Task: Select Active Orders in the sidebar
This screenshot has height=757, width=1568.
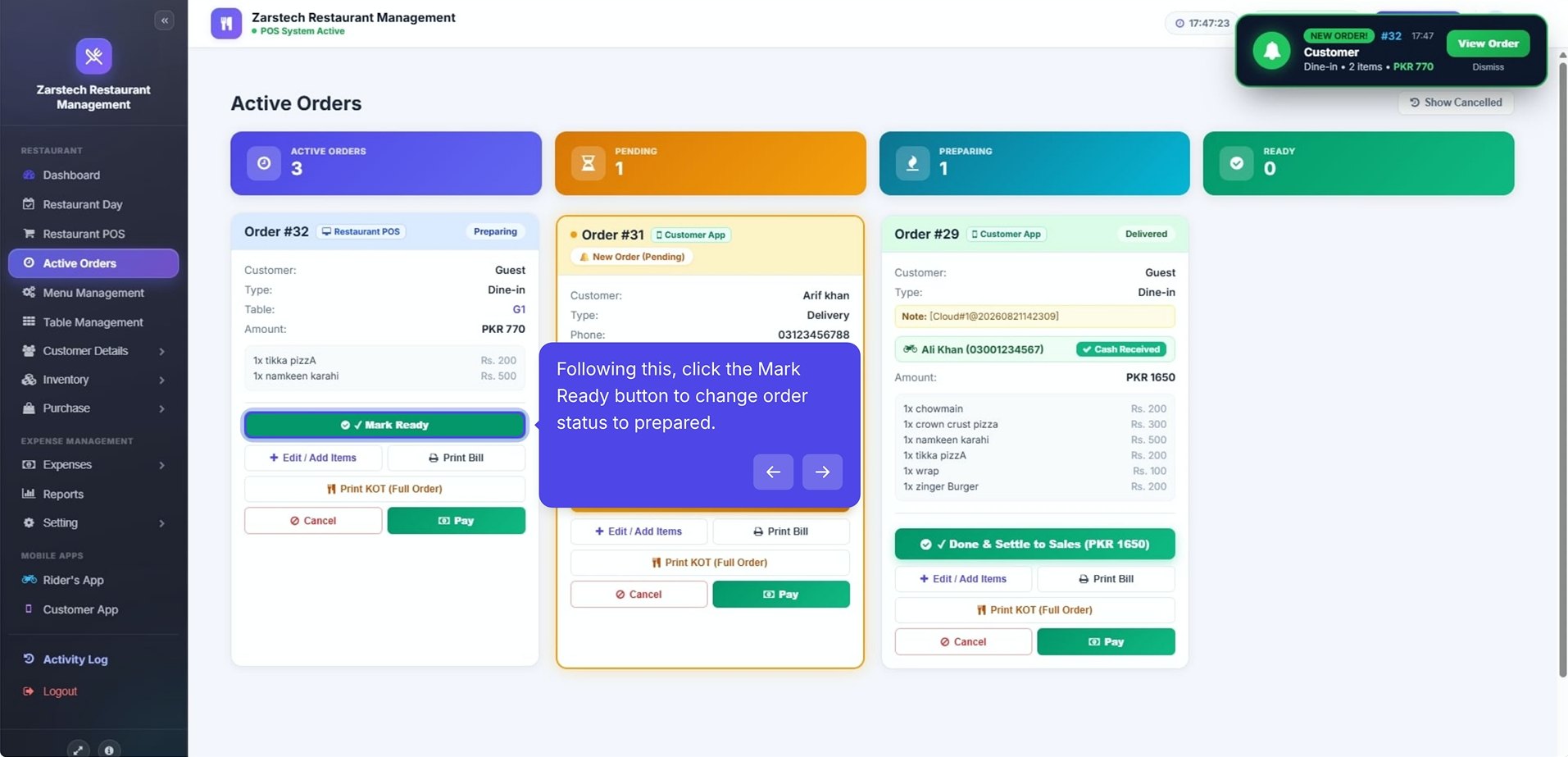Action: 93,263
